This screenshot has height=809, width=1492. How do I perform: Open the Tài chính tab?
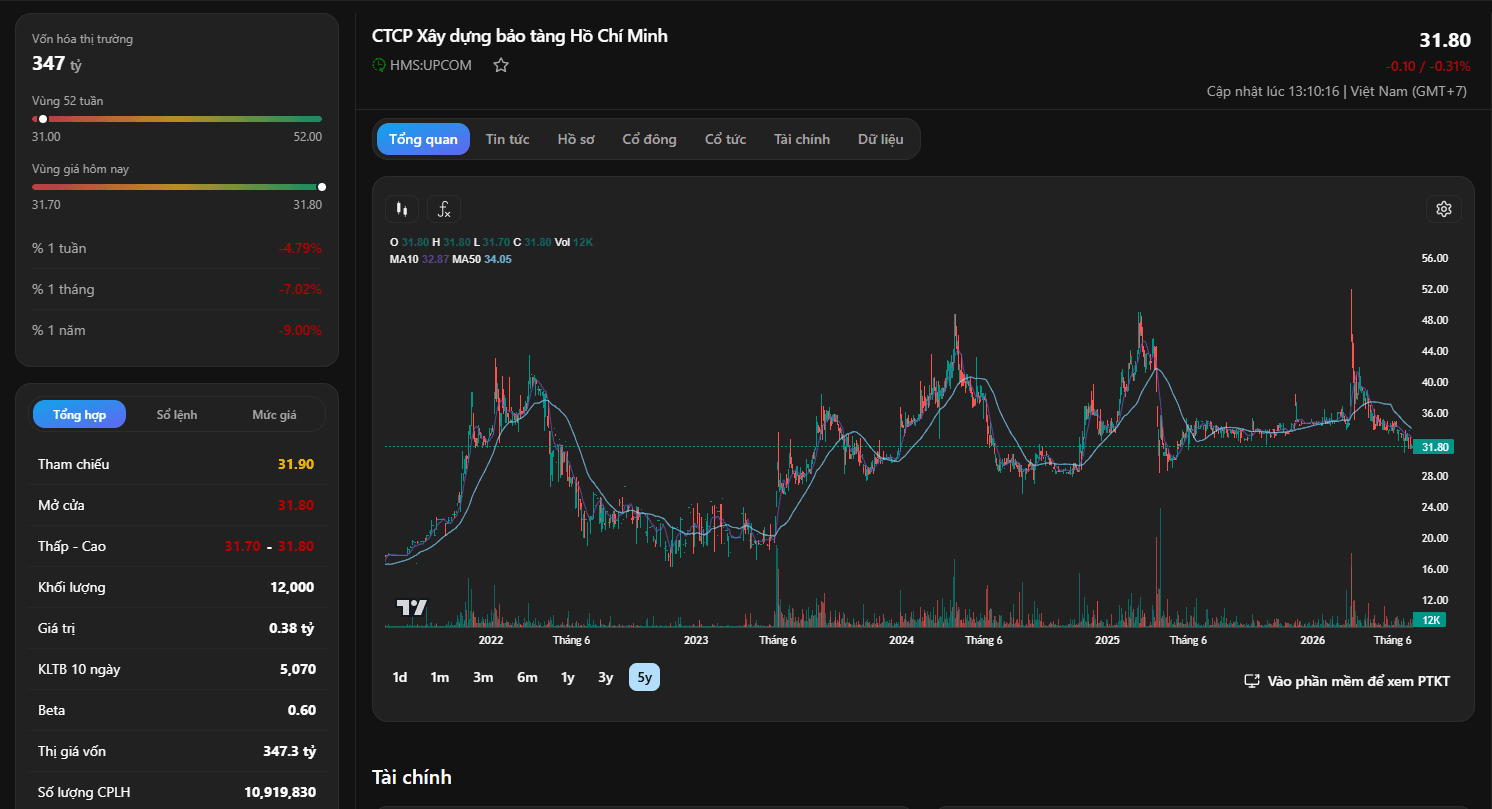click(x=802, y=139)
